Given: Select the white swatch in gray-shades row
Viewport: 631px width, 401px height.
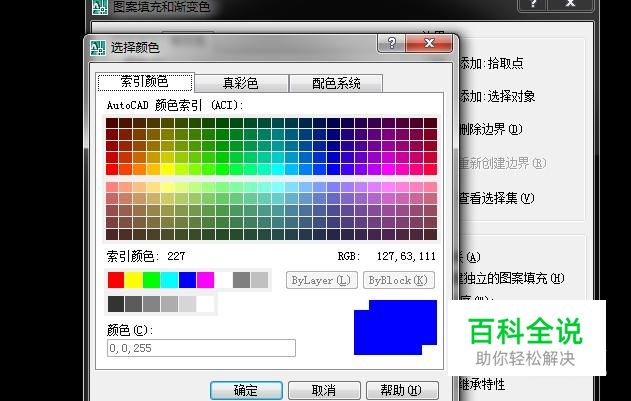Looking at the screenshot, I should [x=206, y=304].
